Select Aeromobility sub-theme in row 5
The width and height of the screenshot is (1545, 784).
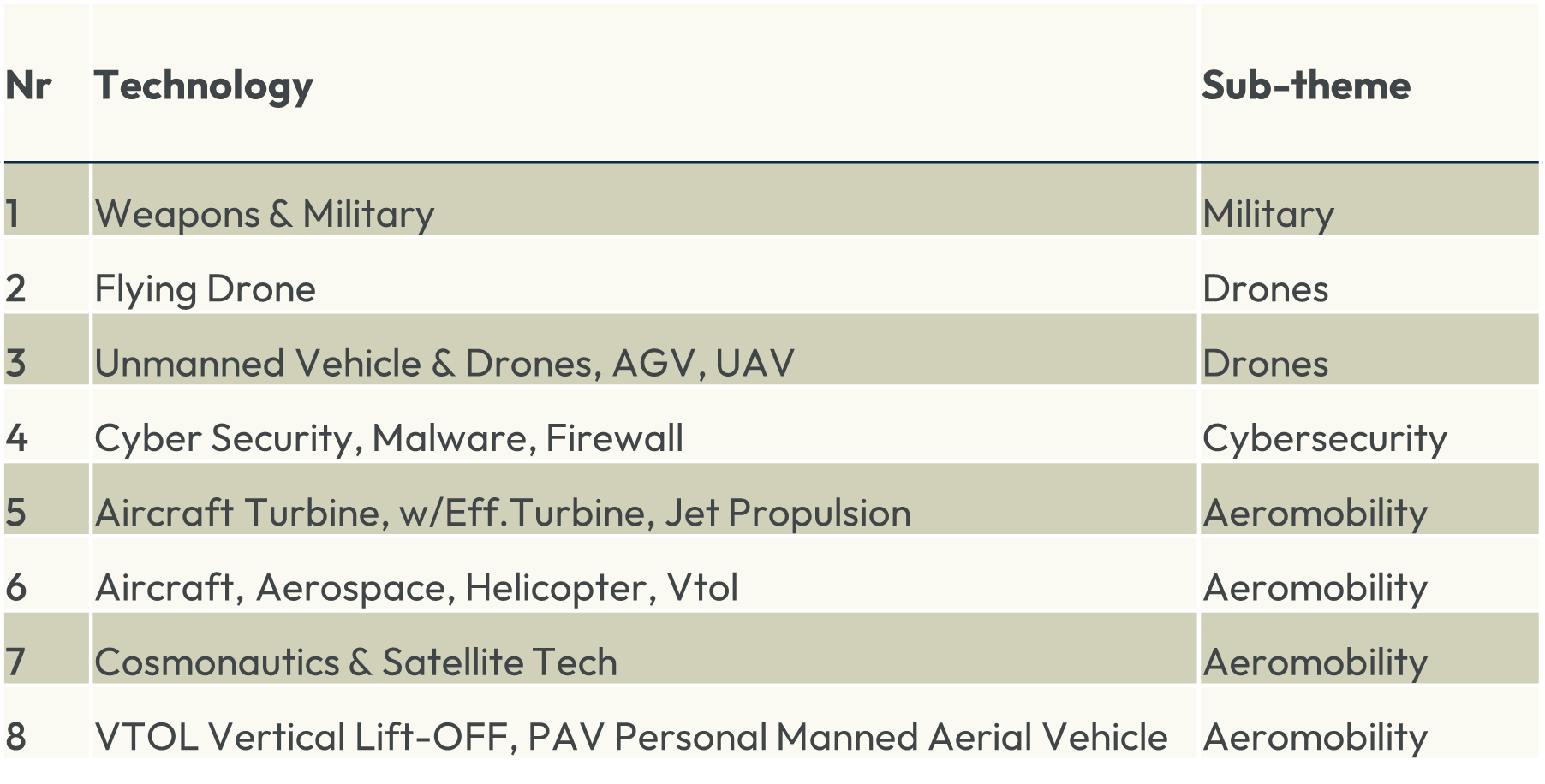point(1315,513)
